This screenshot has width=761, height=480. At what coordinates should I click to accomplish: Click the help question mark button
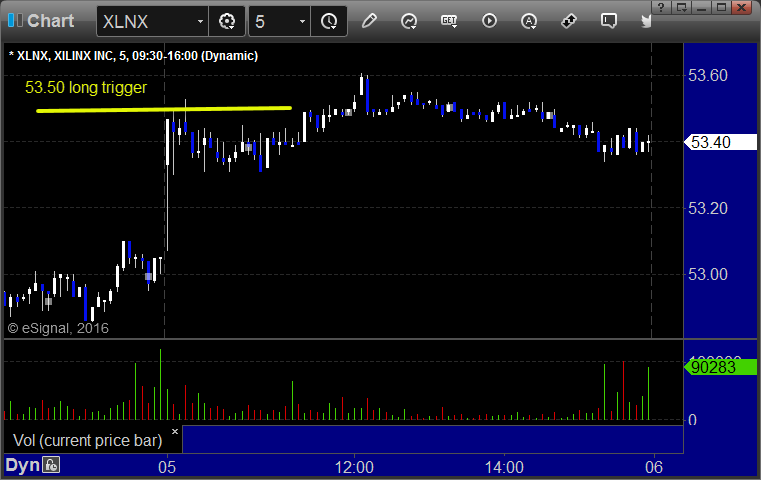click(661, 7)
